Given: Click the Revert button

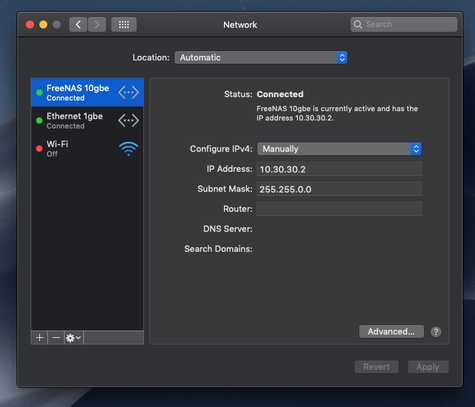Looking at the screenshot, I should (x=376, y=367).
